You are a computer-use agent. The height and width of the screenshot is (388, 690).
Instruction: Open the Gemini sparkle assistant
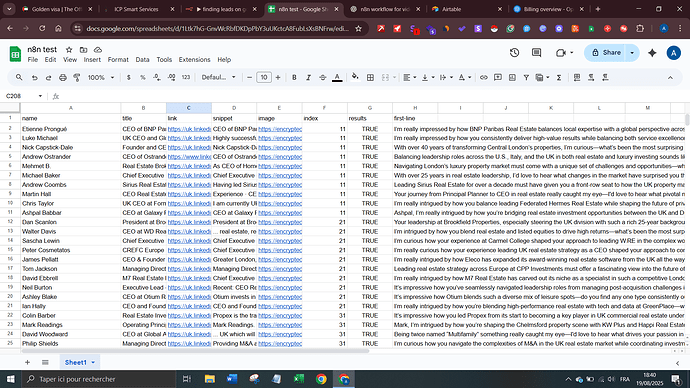[652, 53]
